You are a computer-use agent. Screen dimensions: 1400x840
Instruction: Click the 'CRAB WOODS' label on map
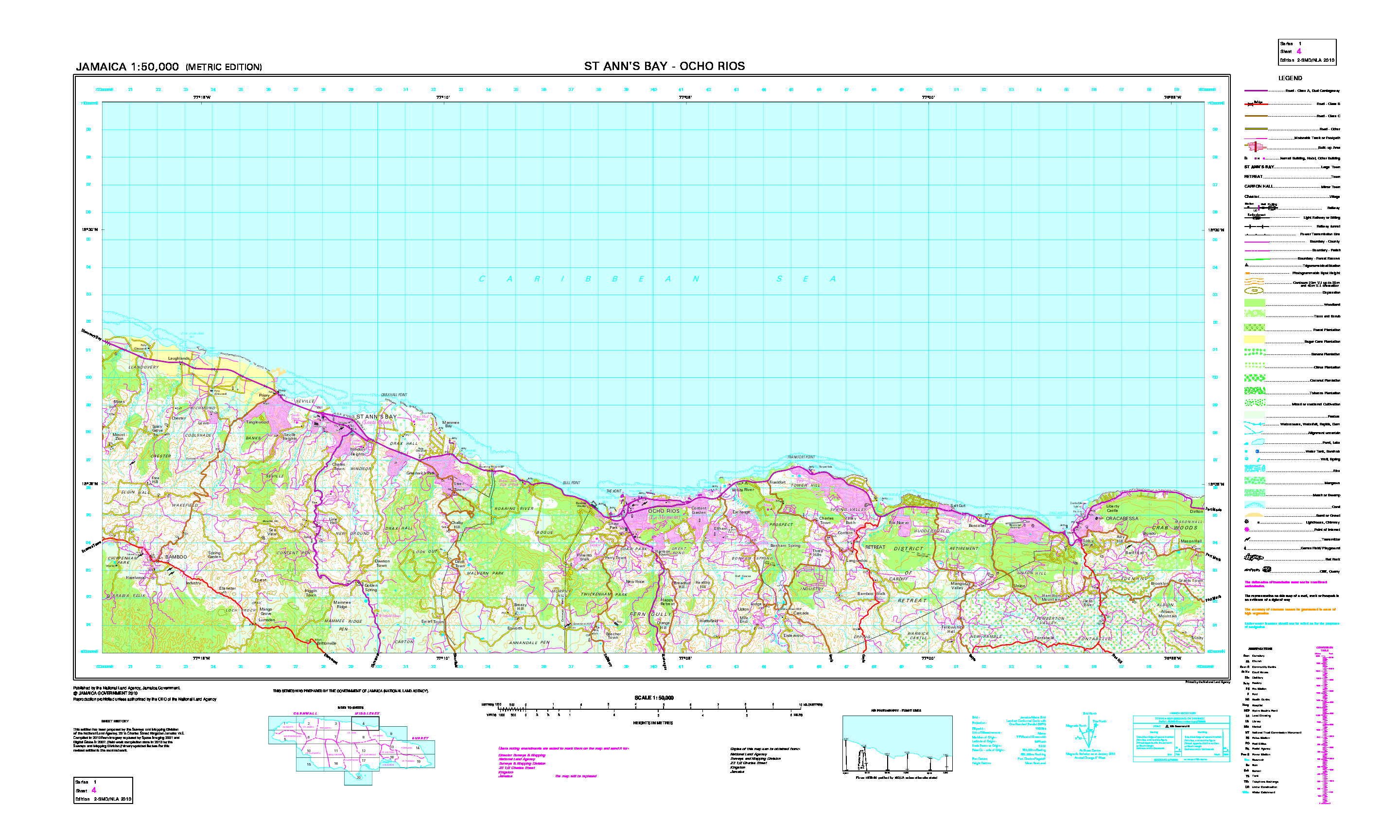pos(1175,527)
